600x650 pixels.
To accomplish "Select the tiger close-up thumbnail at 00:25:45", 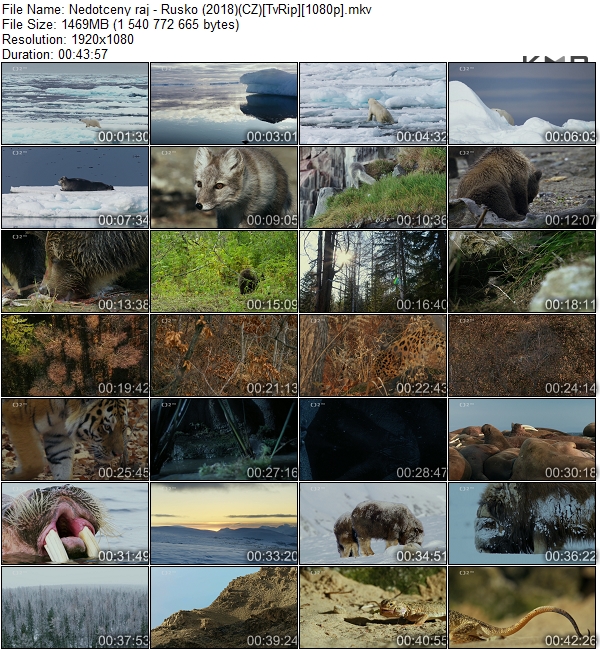I will [75, 440].
